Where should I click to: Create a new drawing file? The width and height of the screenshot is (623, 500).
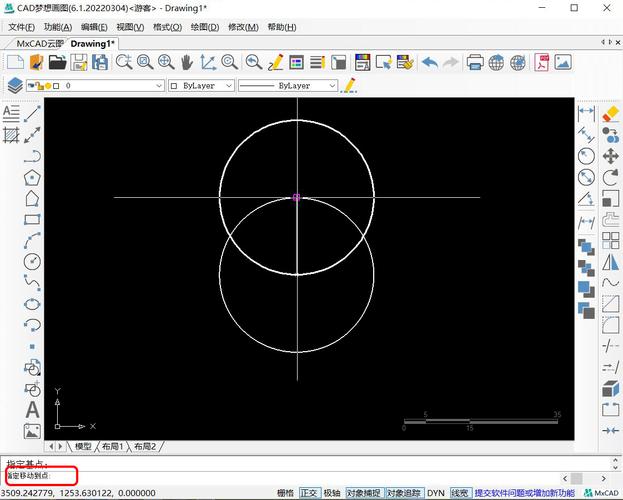(x=15, y=62)
